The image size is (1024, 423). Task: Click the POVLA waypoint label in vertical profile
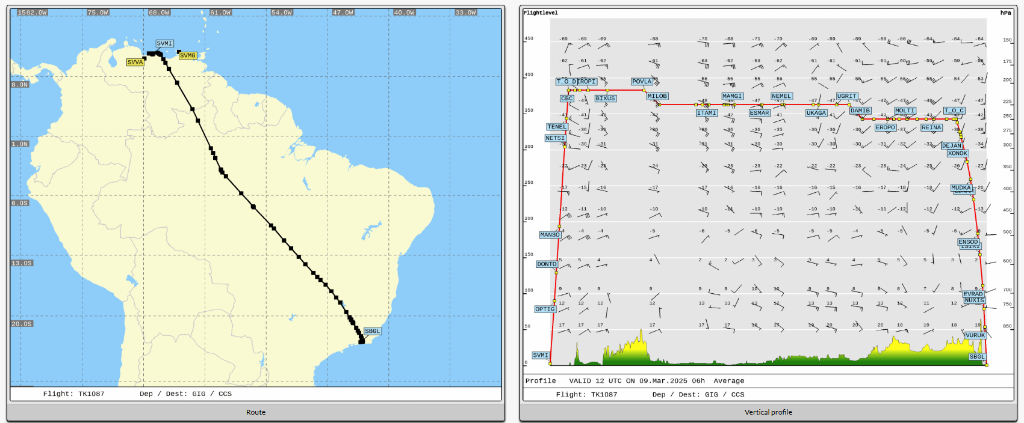[x=642, y=81]
